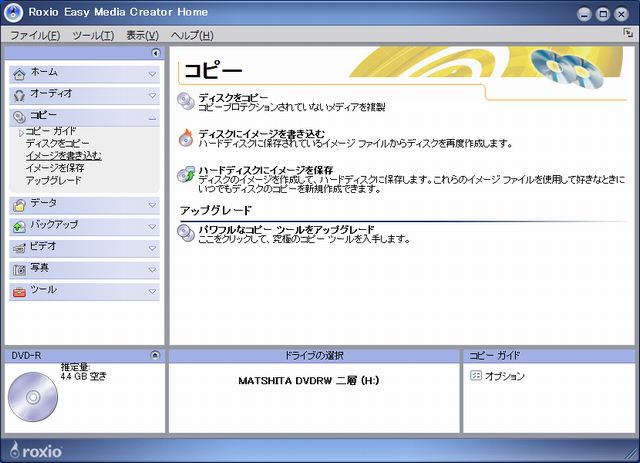
Task: Collapse the コピー section
Action: point(152,119)
